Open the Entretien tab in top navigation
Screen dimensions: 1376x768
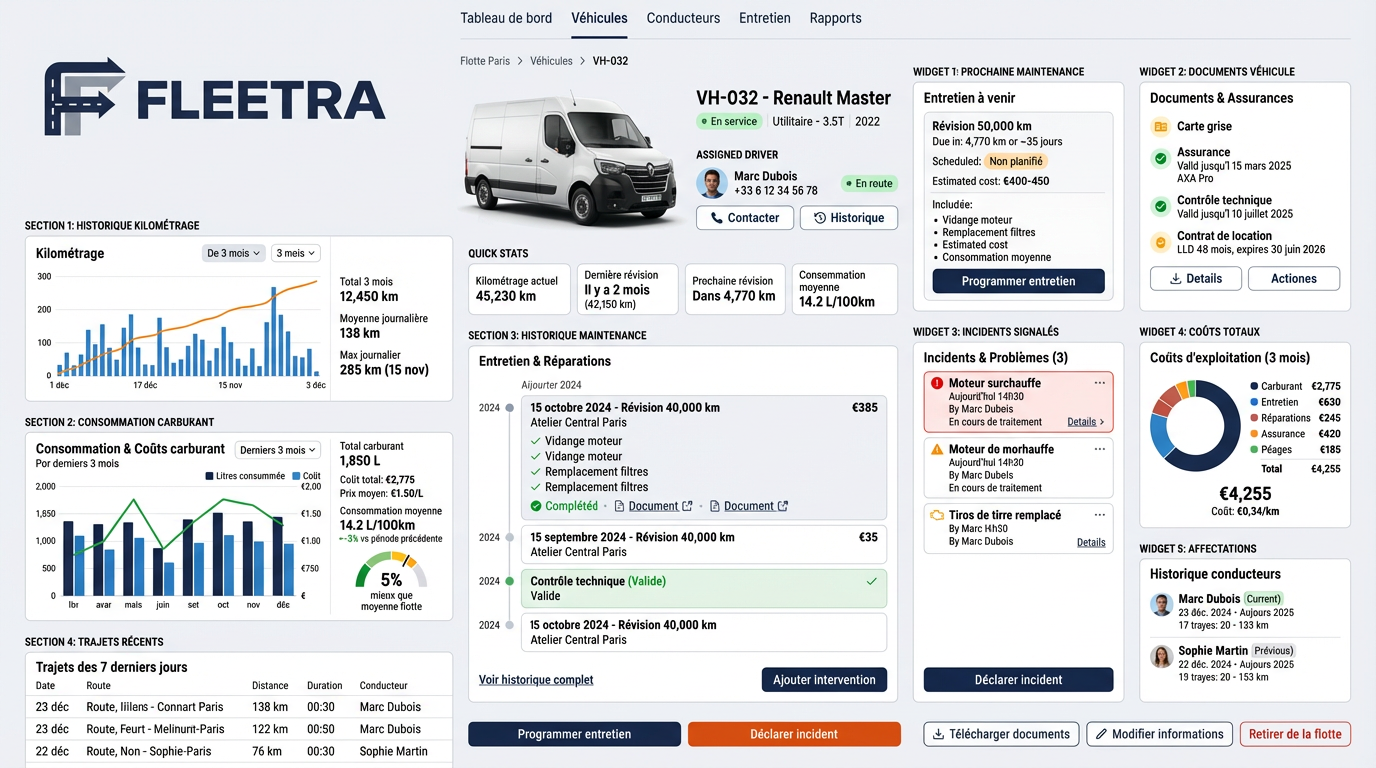[x=765, y=18]
